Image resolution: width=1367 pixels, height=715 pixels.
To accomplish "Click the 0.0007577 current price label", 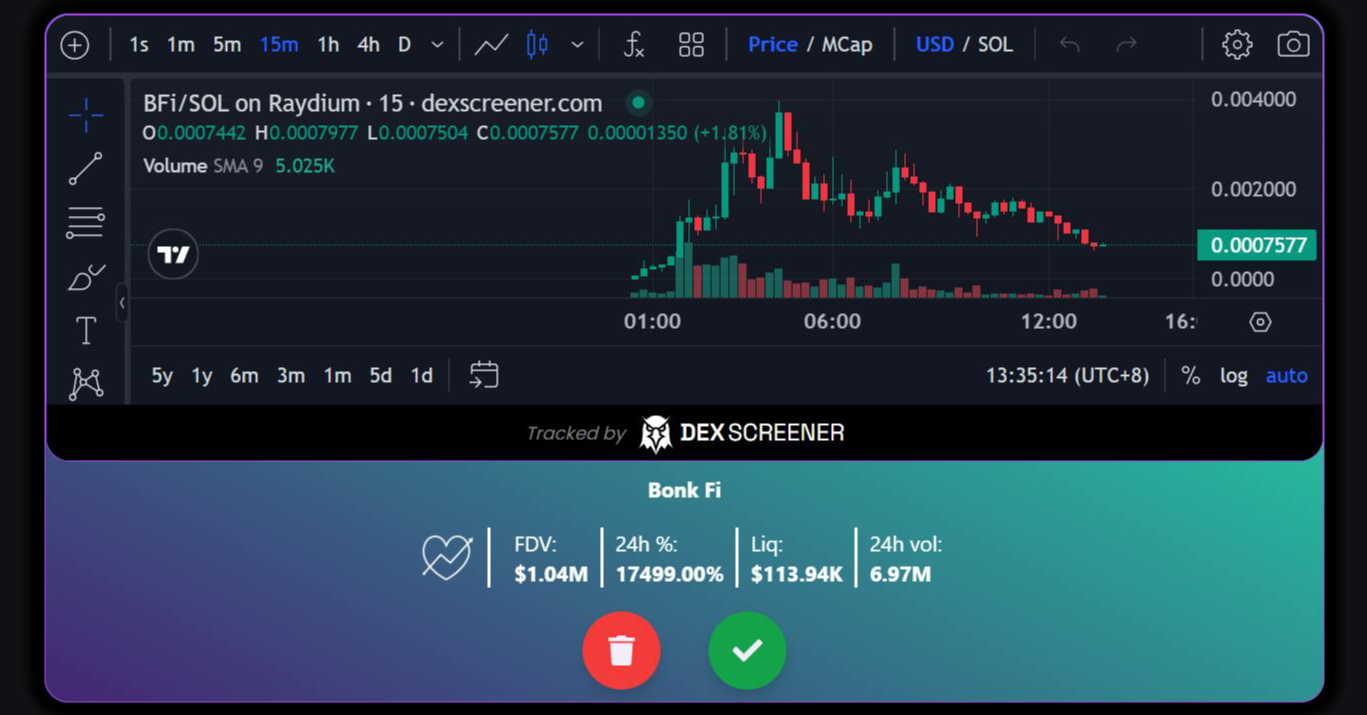I will pyautogui.click(x=1257, y=245).
